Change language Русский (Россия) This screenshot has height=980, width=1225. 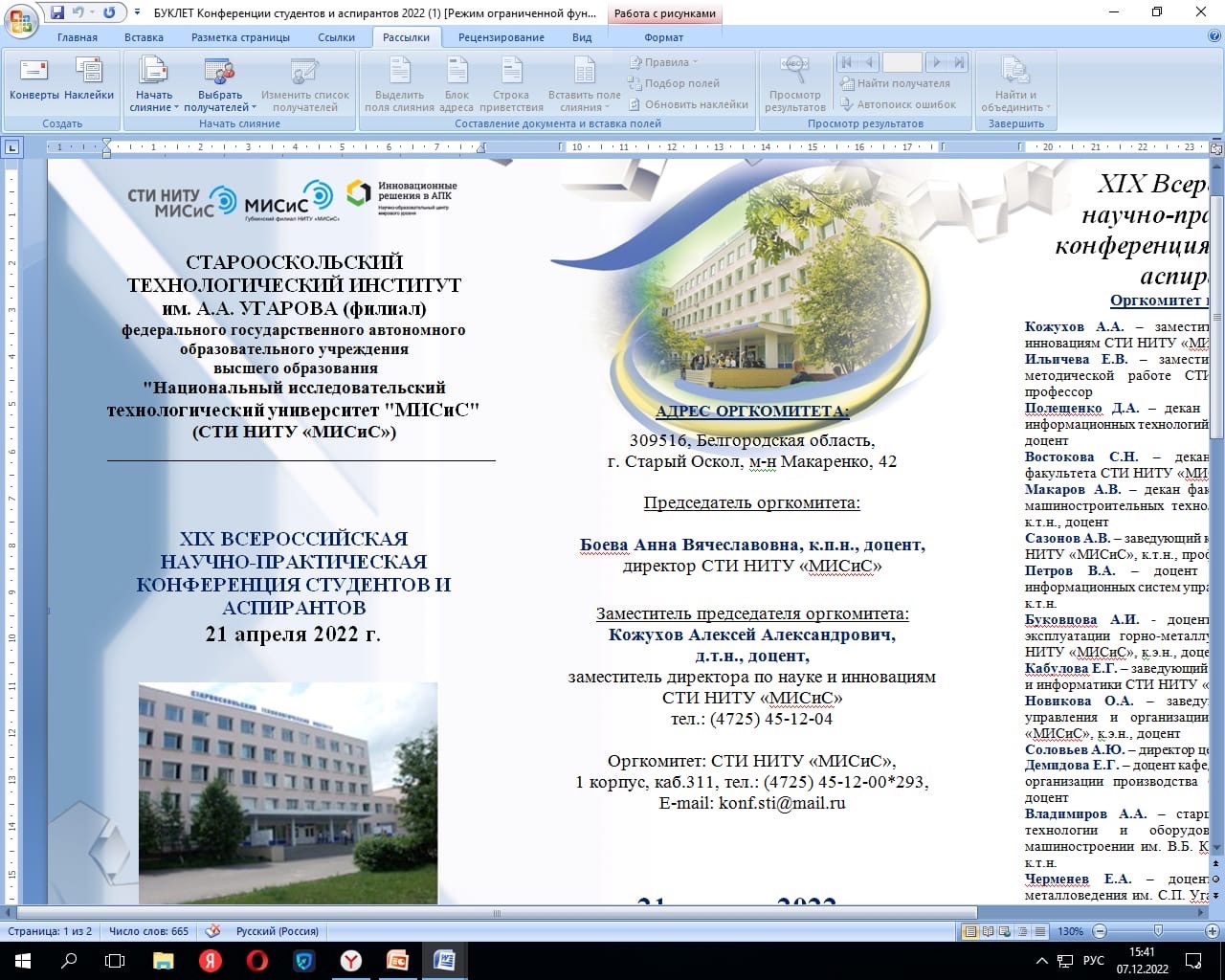pyautogui.click(x=278, y=931)
